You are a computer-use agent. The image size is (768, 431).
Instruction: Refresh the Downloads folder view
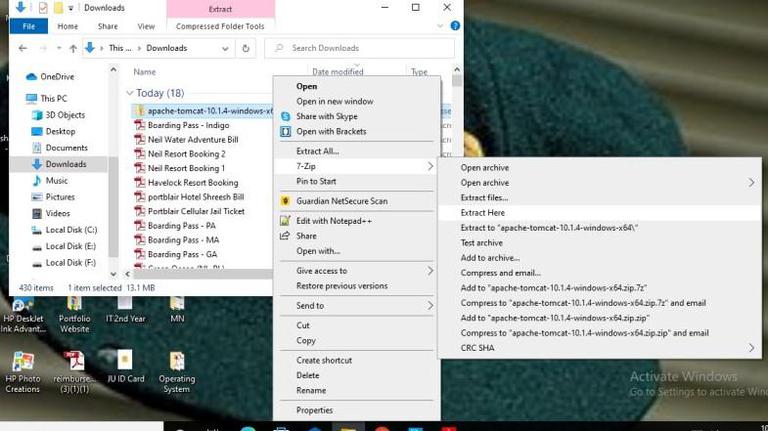pos(246,48)
